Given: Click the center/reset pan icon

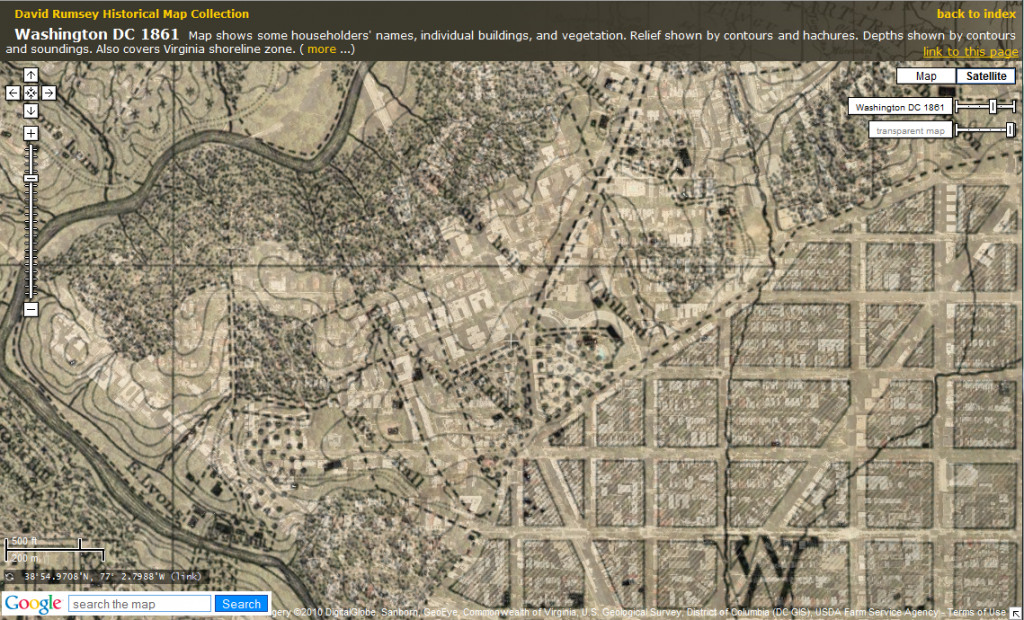Looking at the screenshot, I should [31, 93].
